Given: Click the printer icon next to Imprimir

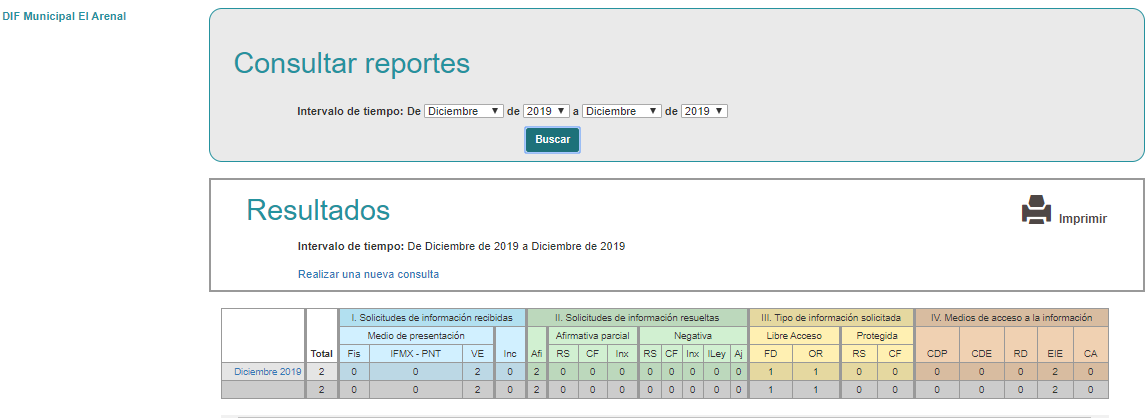Looking at the screenshot, I should tap(1036, 209).
